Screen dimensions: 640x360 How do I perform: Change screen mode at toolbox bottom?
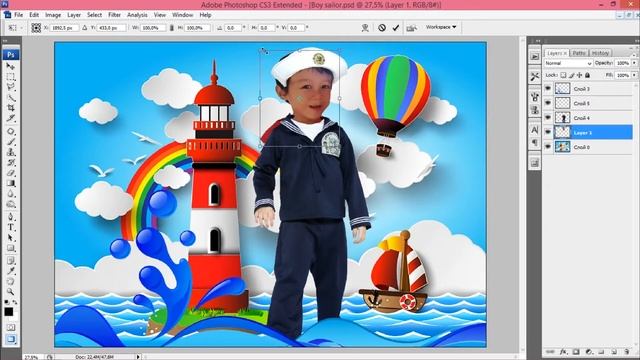[x=11, y=339]
